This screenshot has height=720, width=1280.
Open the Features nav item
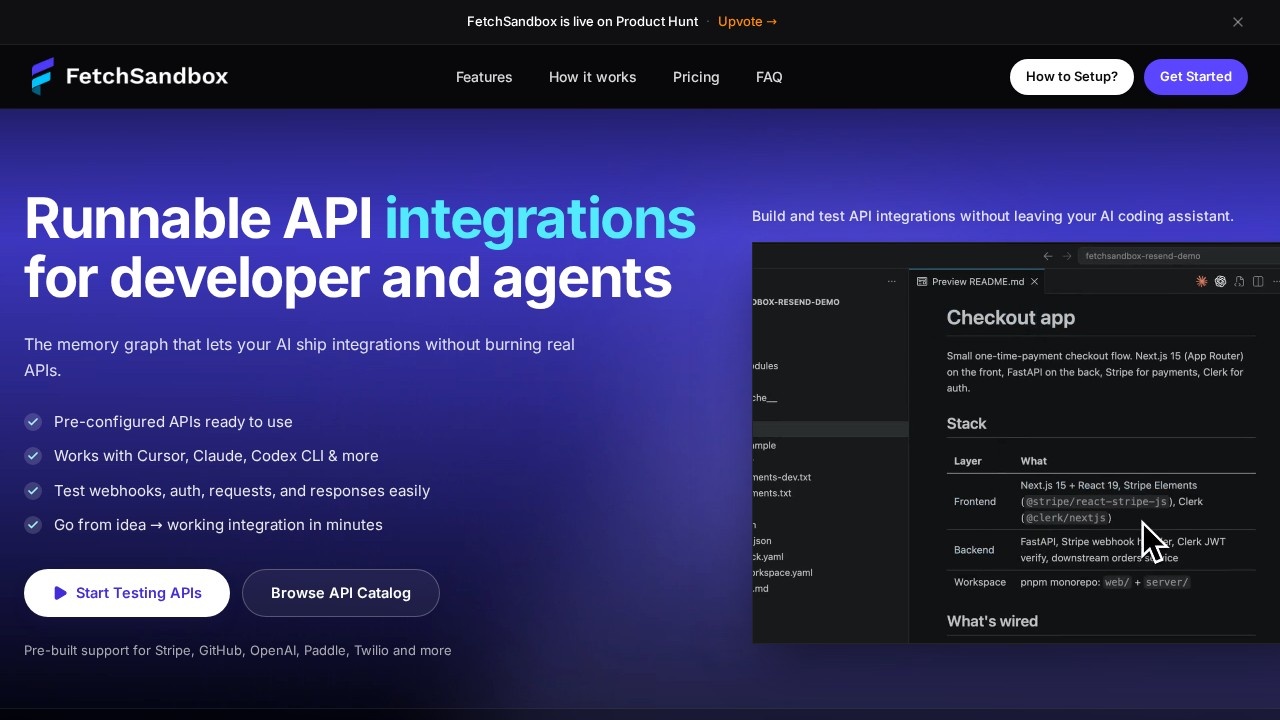(484, 77)
